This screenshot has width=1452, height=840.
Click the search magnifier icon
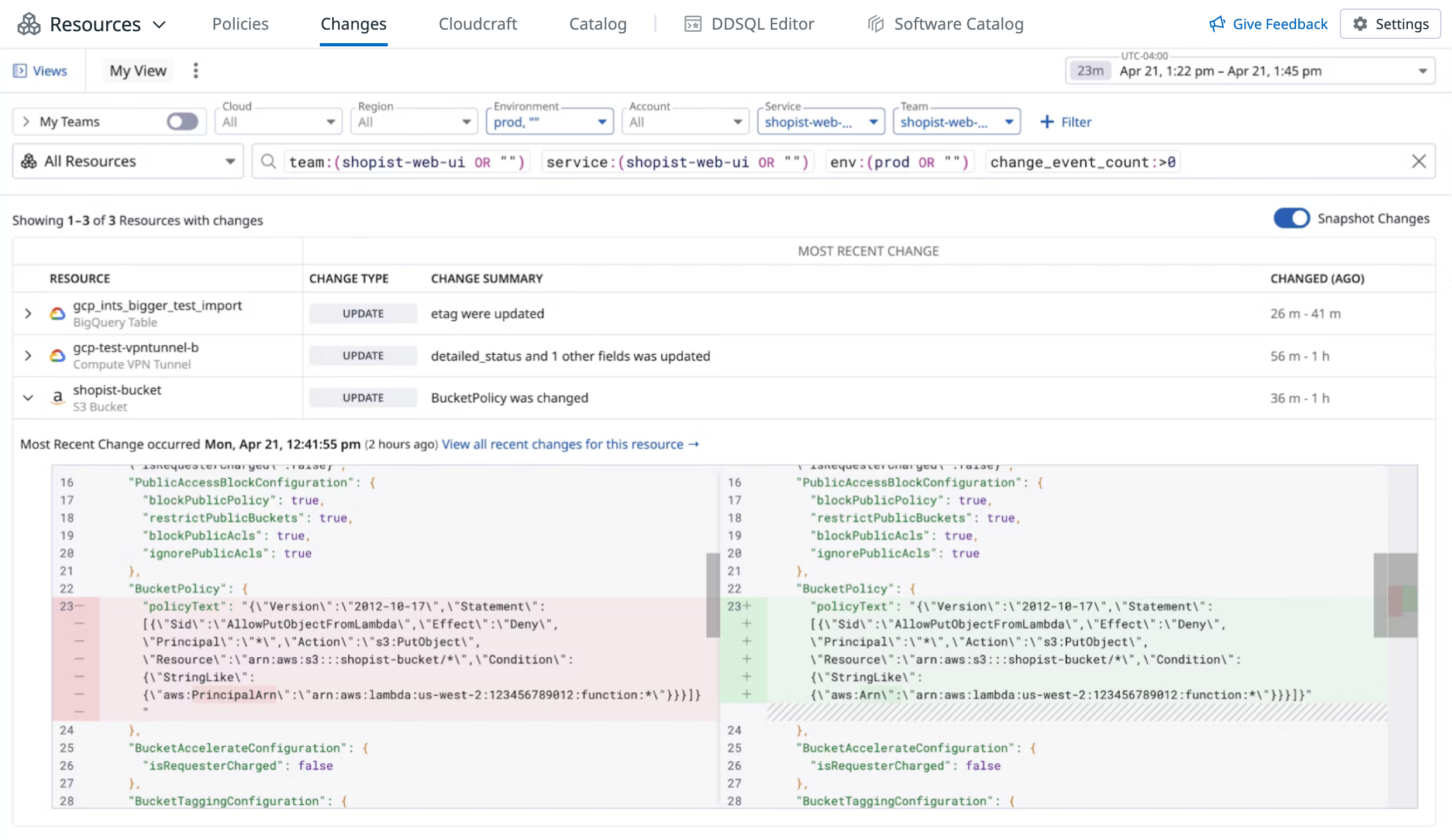[x=269, y=162]
